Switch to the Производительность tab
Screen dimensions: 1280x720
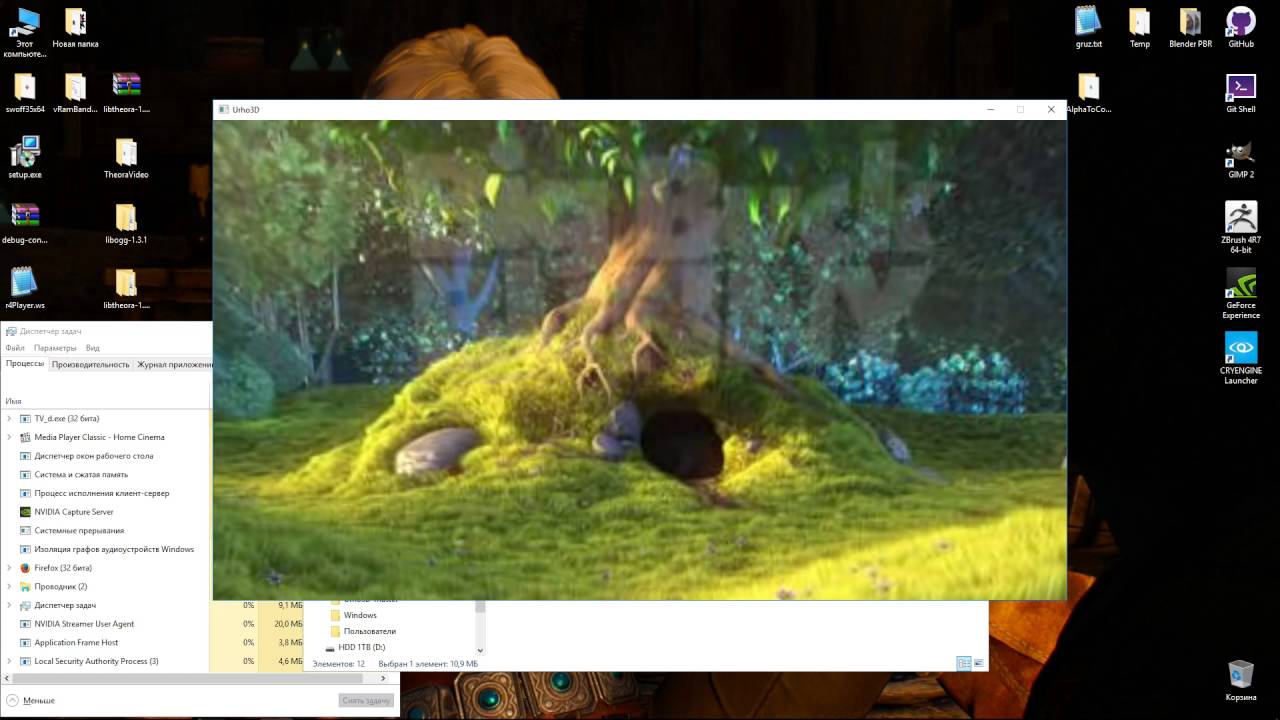click(91, 364)
